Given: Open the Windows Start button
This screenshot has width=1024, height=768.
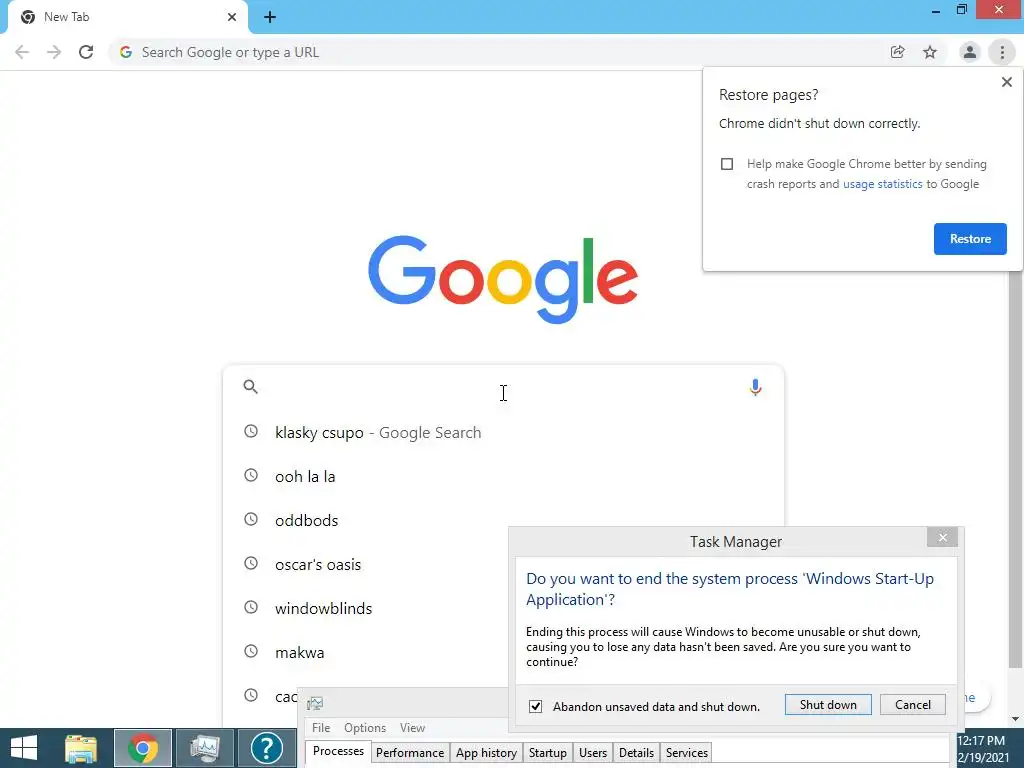Looking at the screenshot, I should click(24, 748).
